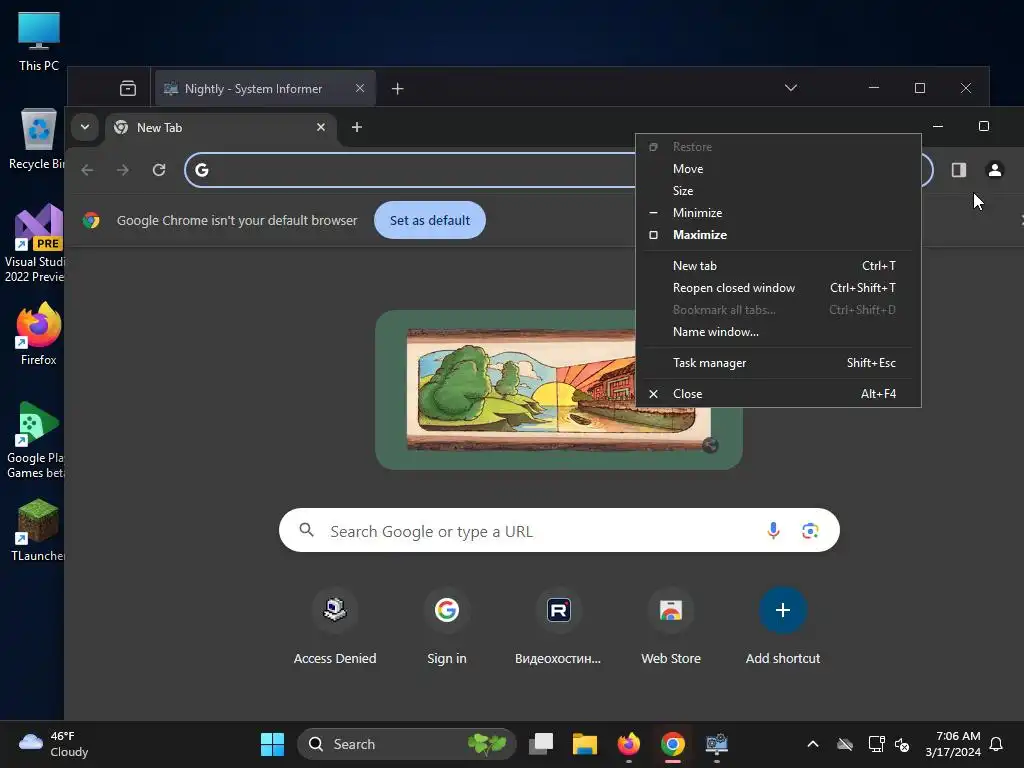Show hidden tray icons chevron
This screenshot has height=768, width=1024.
coord(813,744)
